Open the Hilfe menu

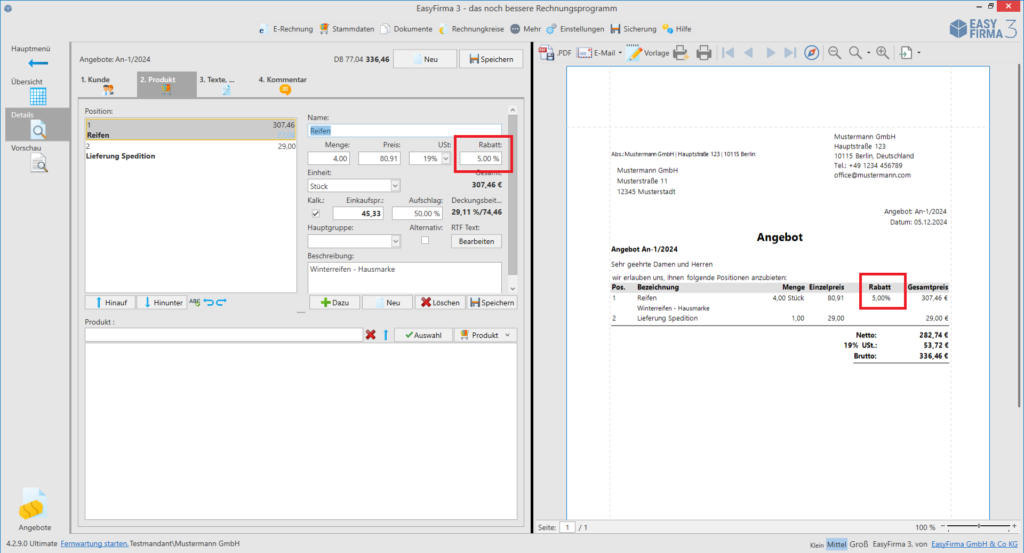coord(677,29)
